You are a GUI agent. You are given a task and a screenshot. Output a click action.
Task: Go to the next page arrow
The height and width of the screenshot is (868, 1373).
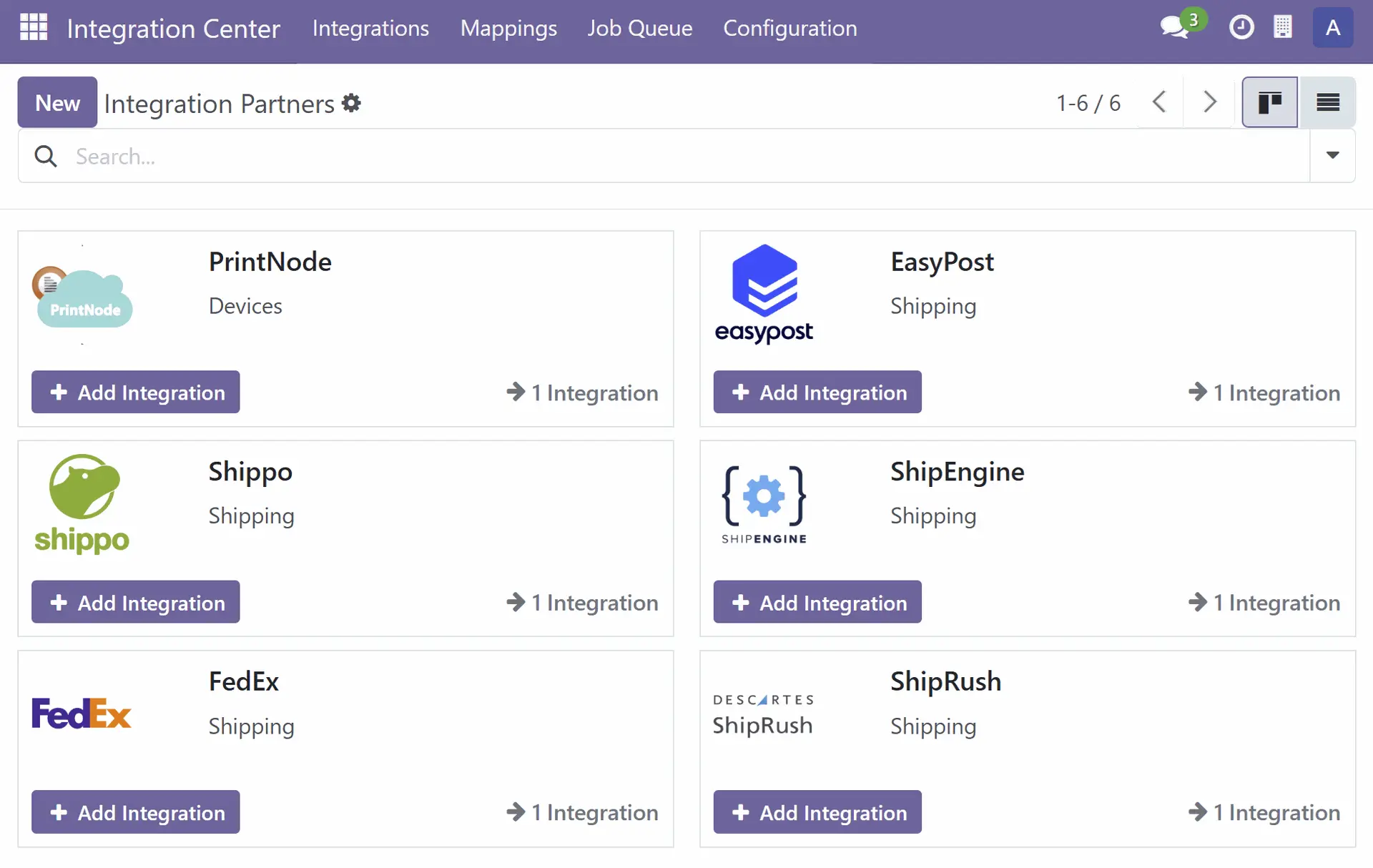[1209, 102]
